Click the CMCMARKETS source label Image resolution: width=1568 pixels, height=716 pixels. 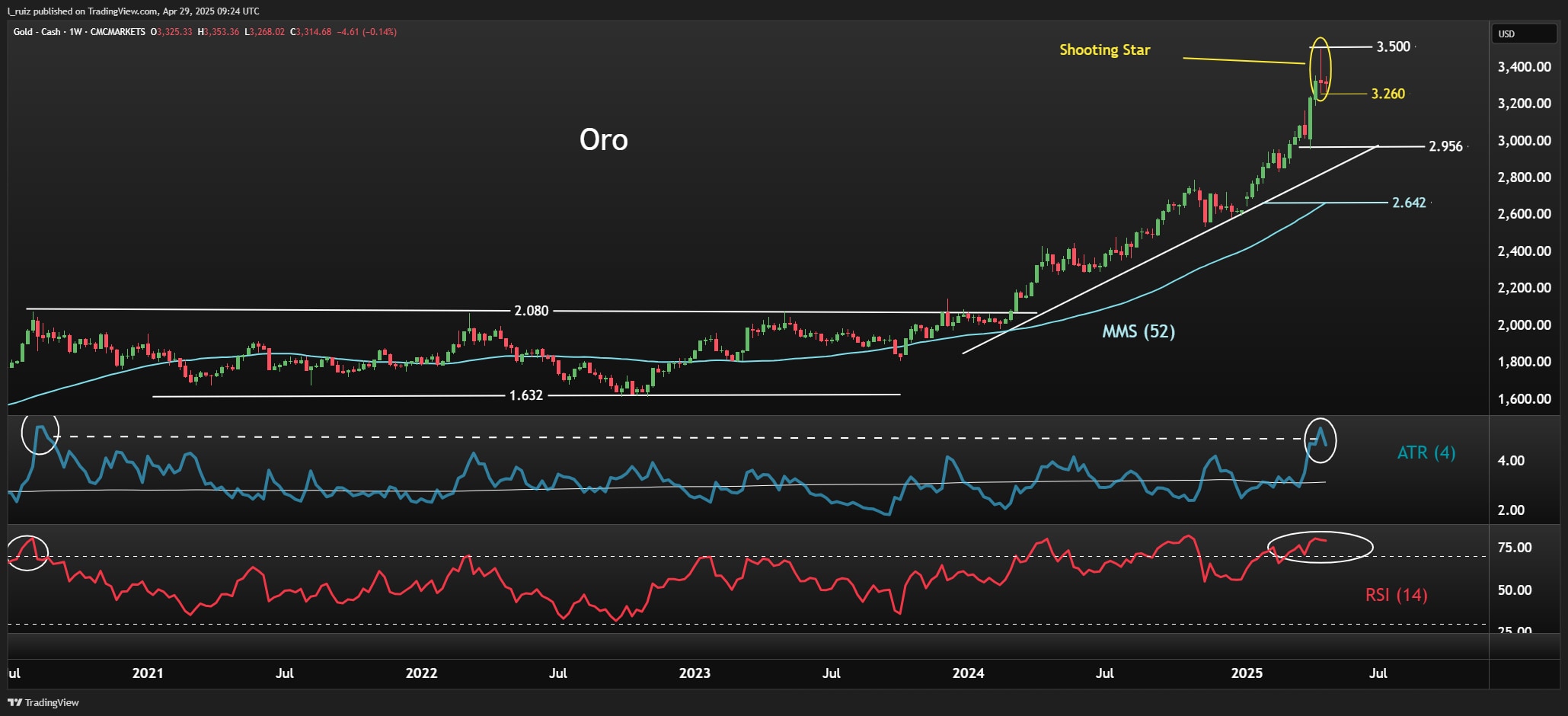tap(117, 32)
